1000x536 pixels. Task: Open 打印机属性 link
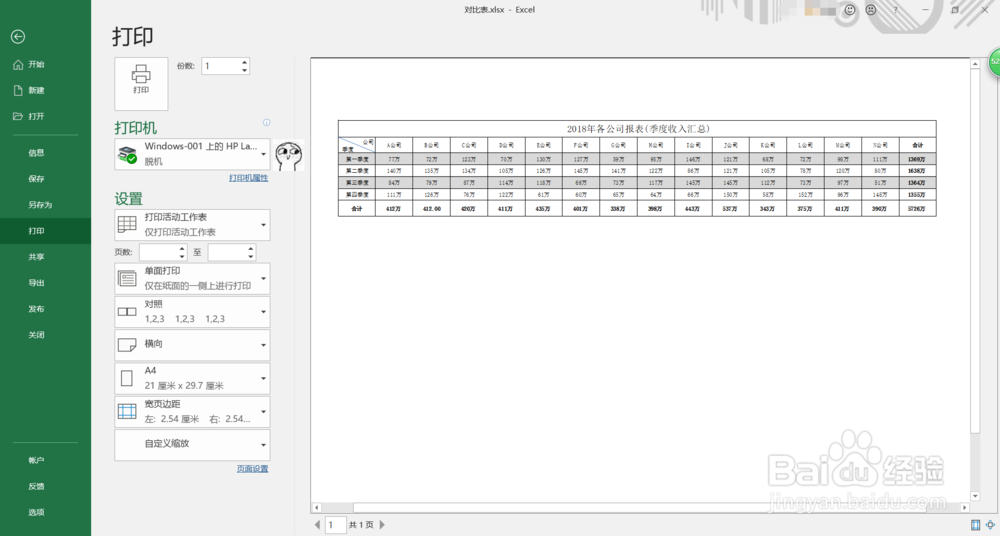pos(249,178)
